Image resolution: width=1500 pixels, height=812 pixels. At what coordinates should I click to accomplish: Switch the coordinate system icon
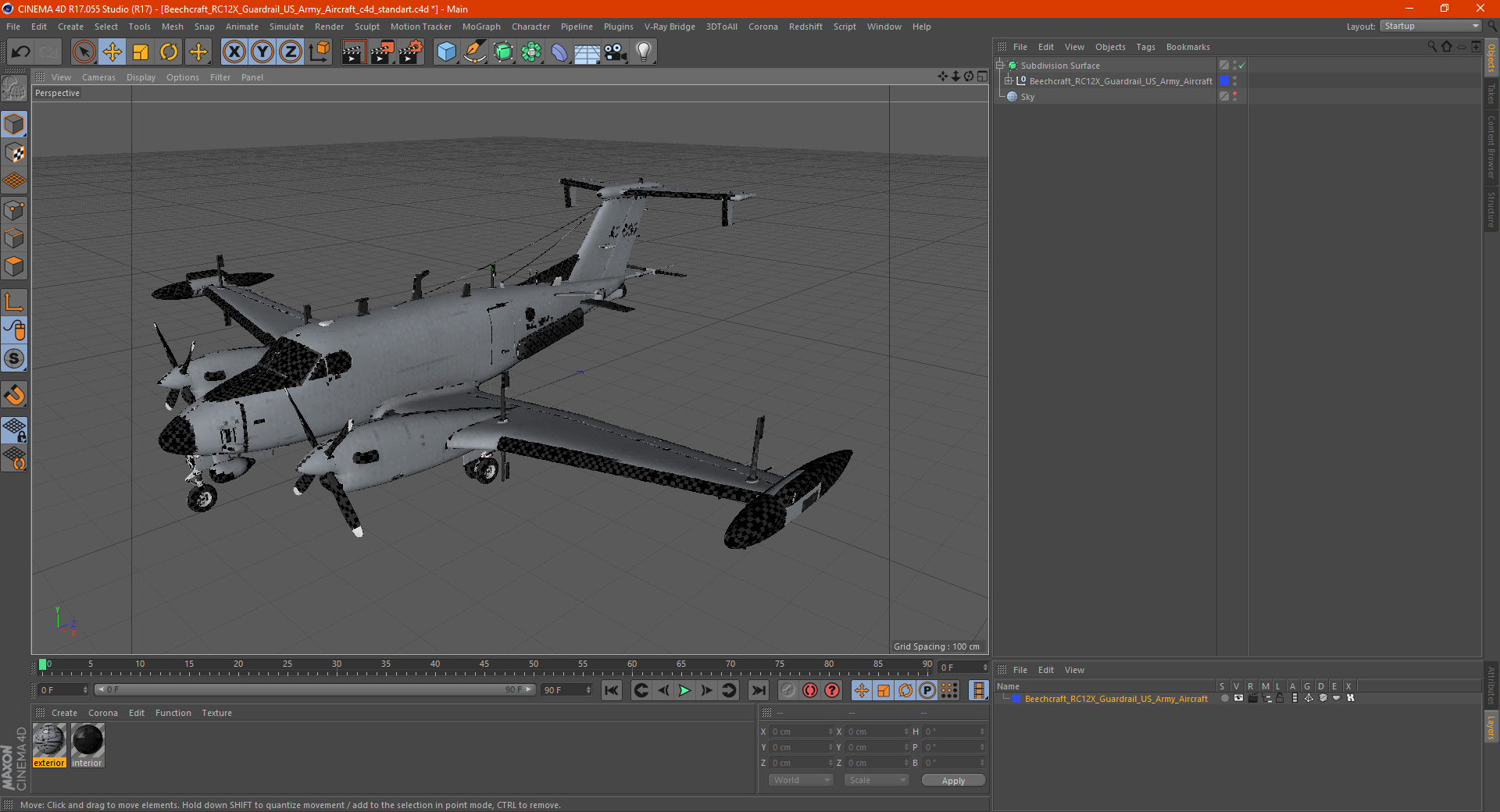[x=319, y=52]
